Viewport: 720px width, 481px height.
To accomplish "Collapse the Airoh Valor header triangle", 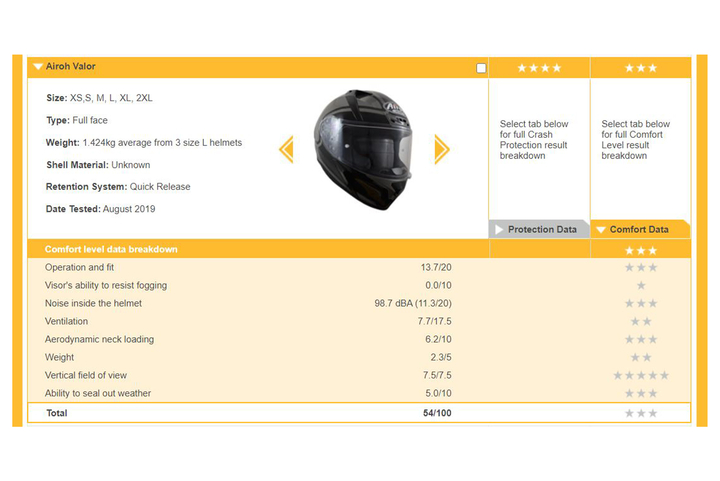I will pos(37,67).
